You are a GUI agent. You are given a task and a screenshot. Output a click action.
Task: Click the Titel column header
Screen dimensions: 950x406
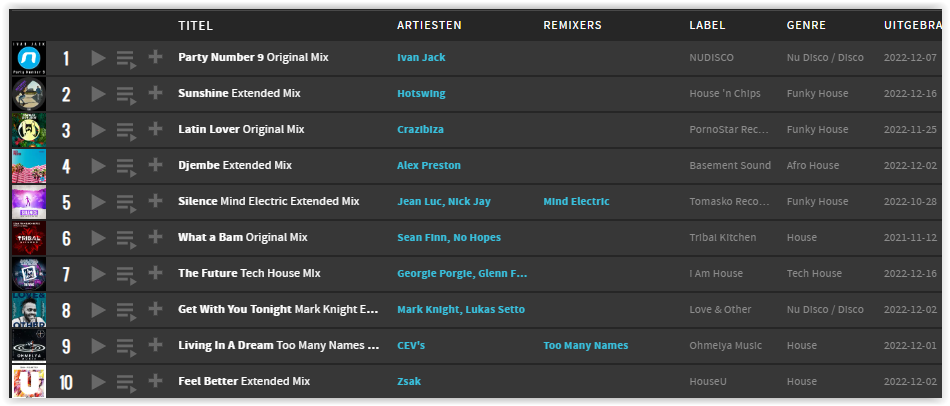pyautogui.click(x=196, y=25)
